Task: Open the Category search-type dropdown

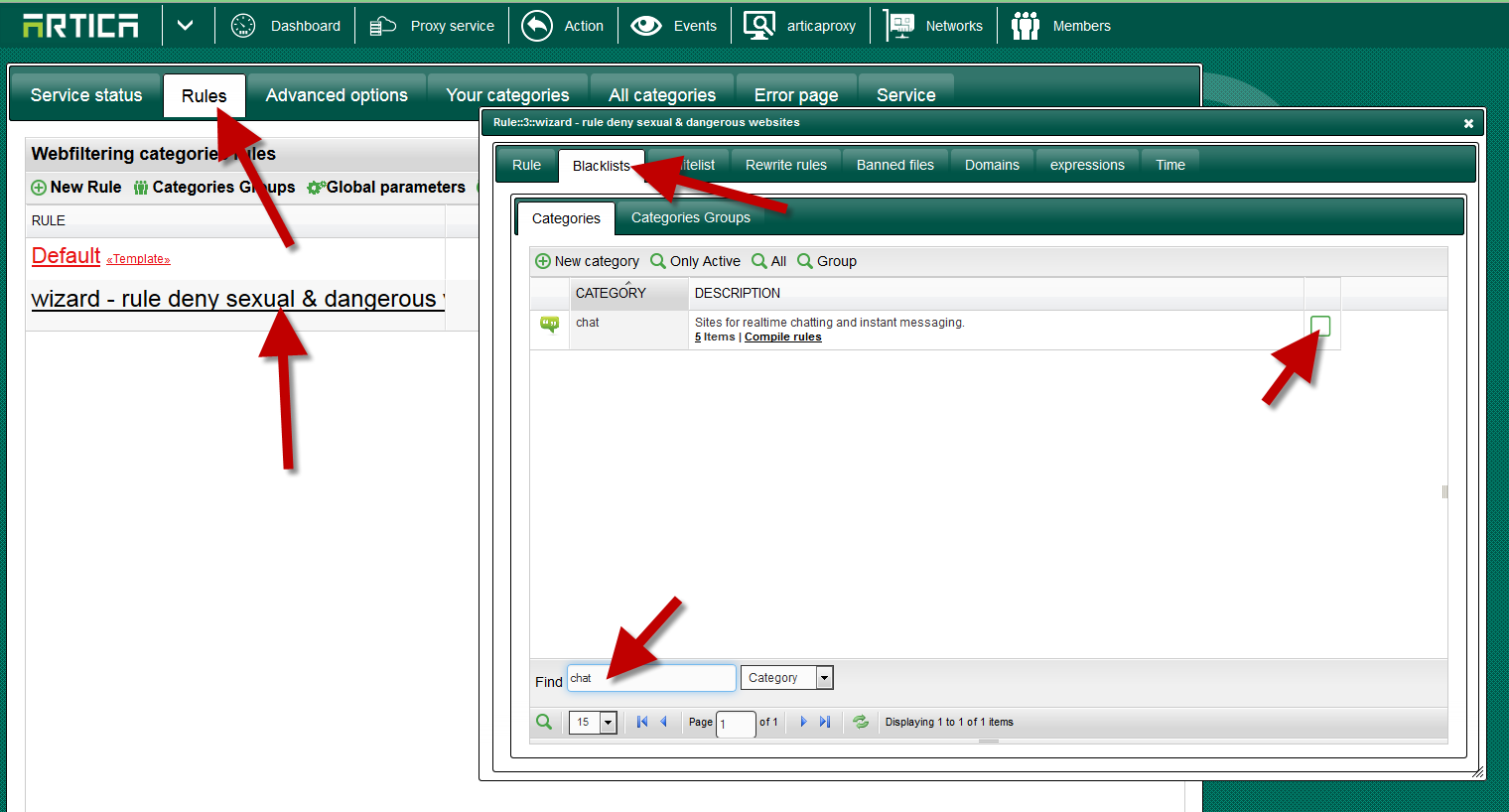Action: pos(787,678)
